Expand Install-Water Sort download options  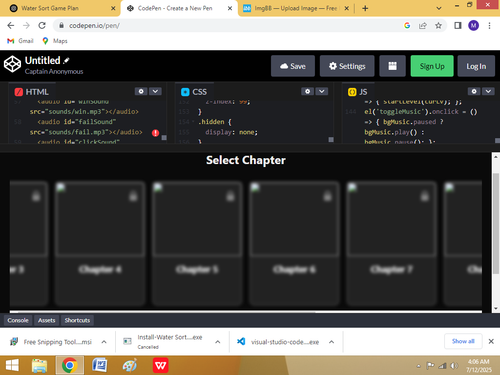click(x=218, y=342)
